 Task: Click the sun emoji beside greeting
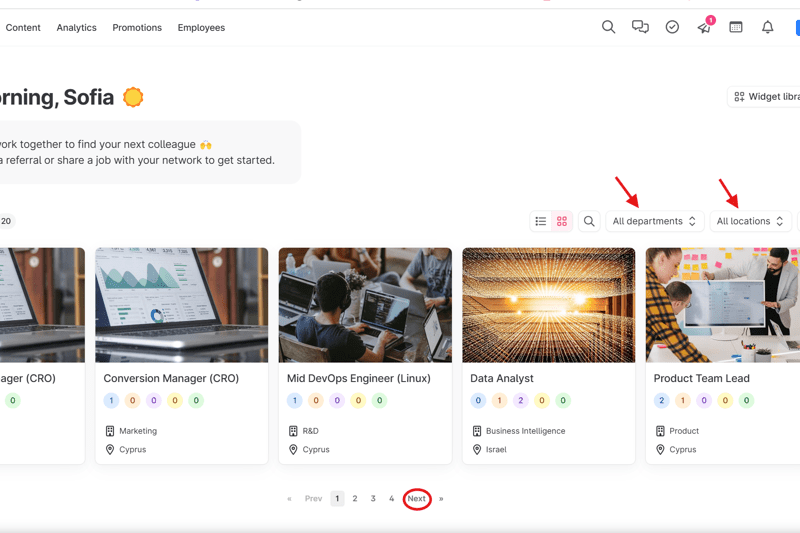tap(133, 97)
